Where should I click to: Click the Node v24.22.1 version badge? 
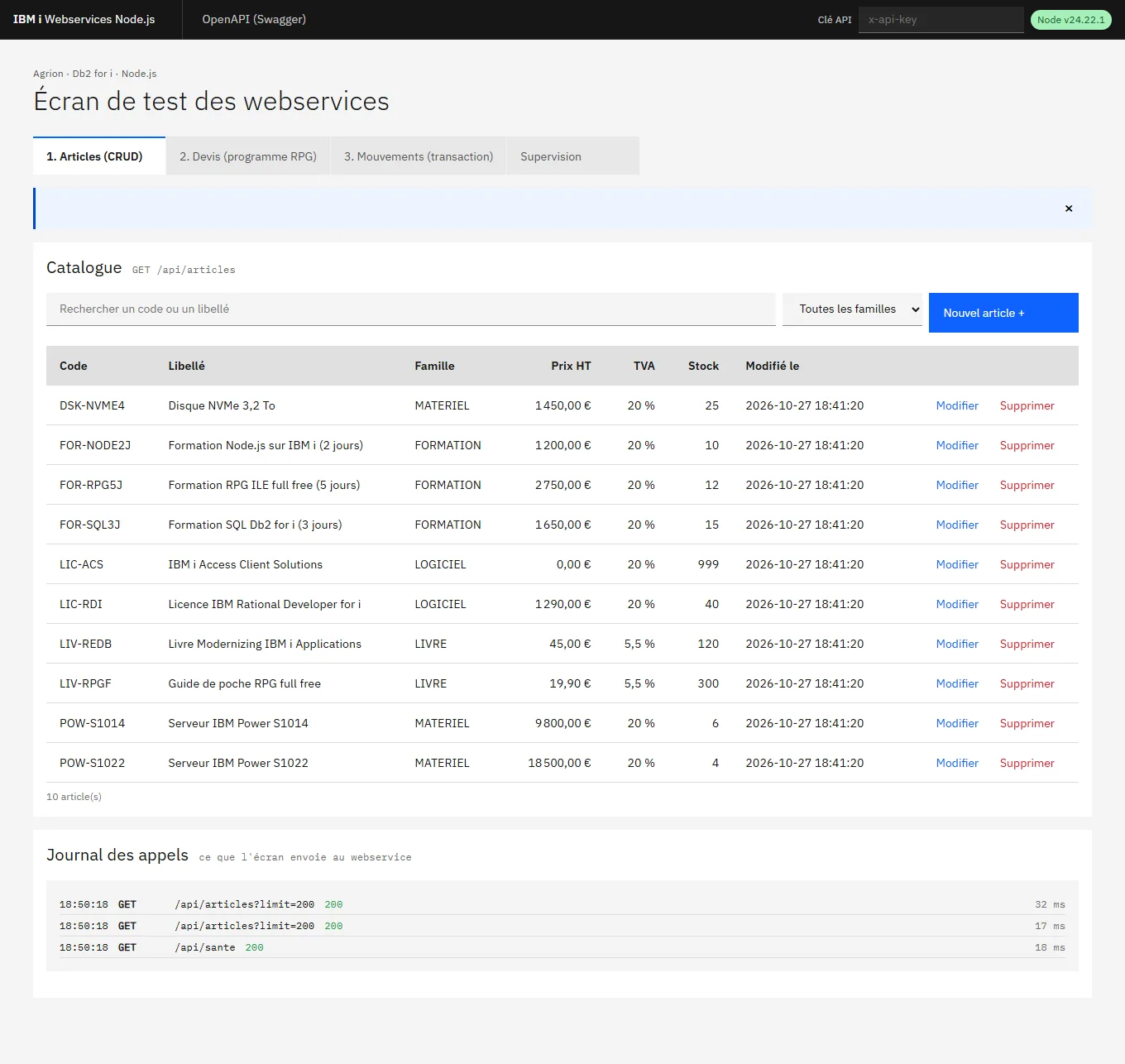tap(1071, 20)
